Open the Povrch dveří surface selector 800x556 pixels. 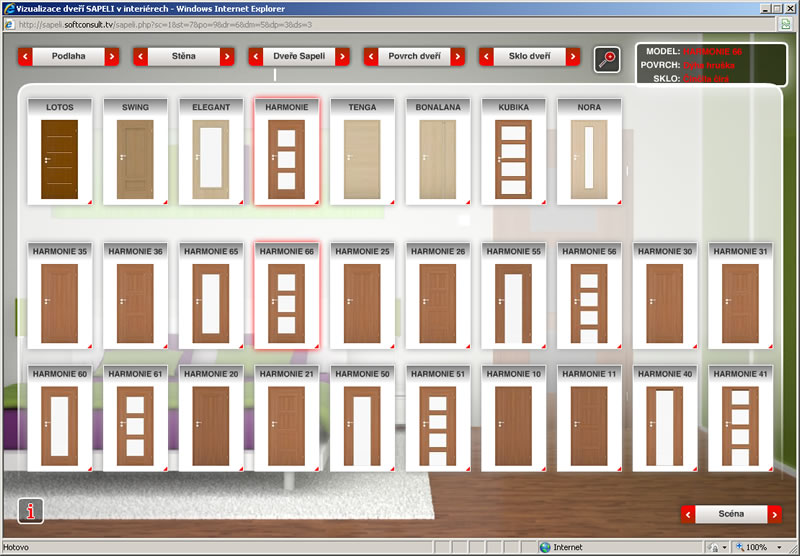pyautogui.click(x=415, y=57)
